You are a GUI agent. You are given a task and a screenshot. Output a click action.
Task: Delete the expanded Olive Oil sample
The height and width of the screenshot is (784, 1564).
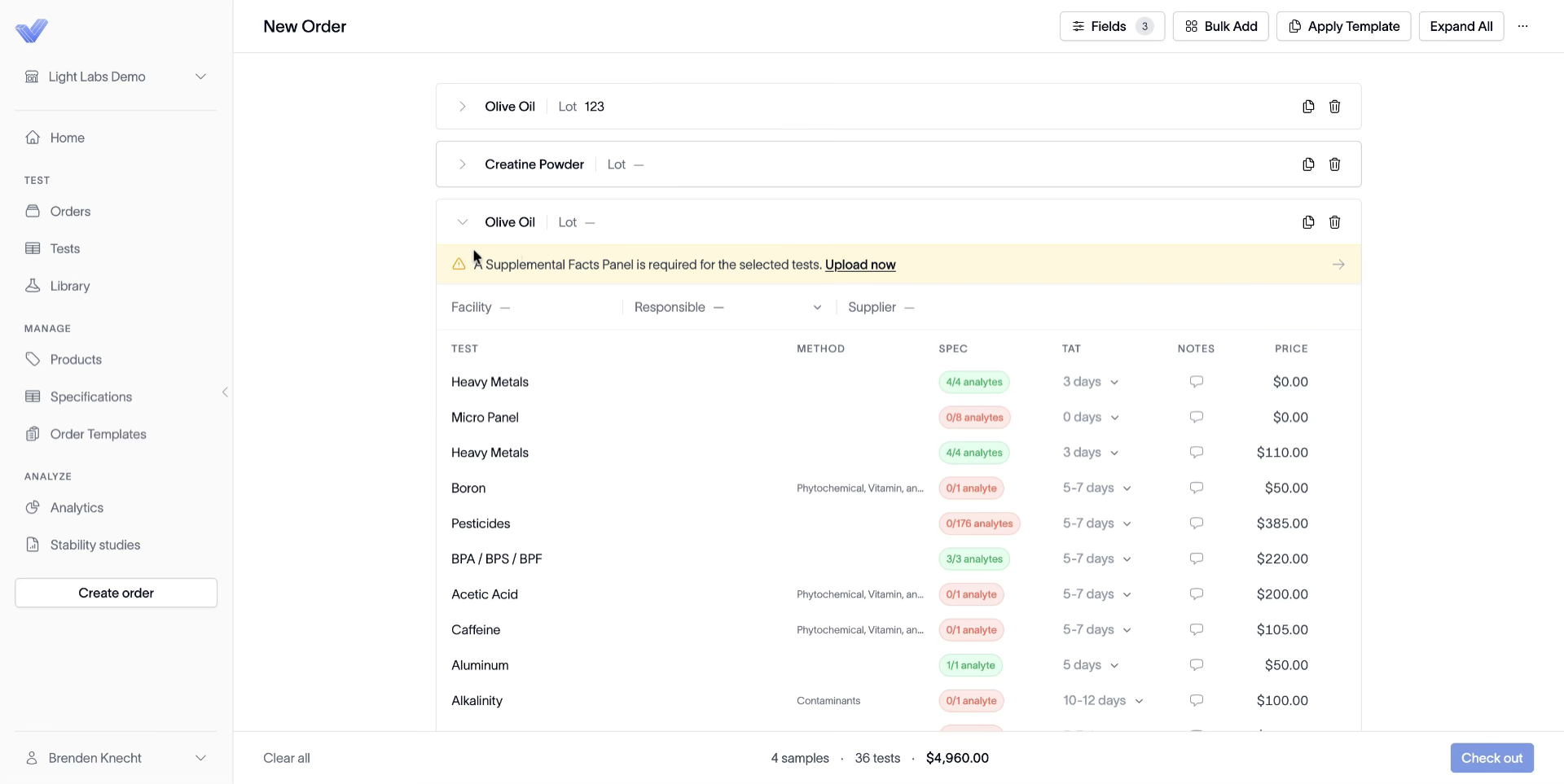(1334, 222)
